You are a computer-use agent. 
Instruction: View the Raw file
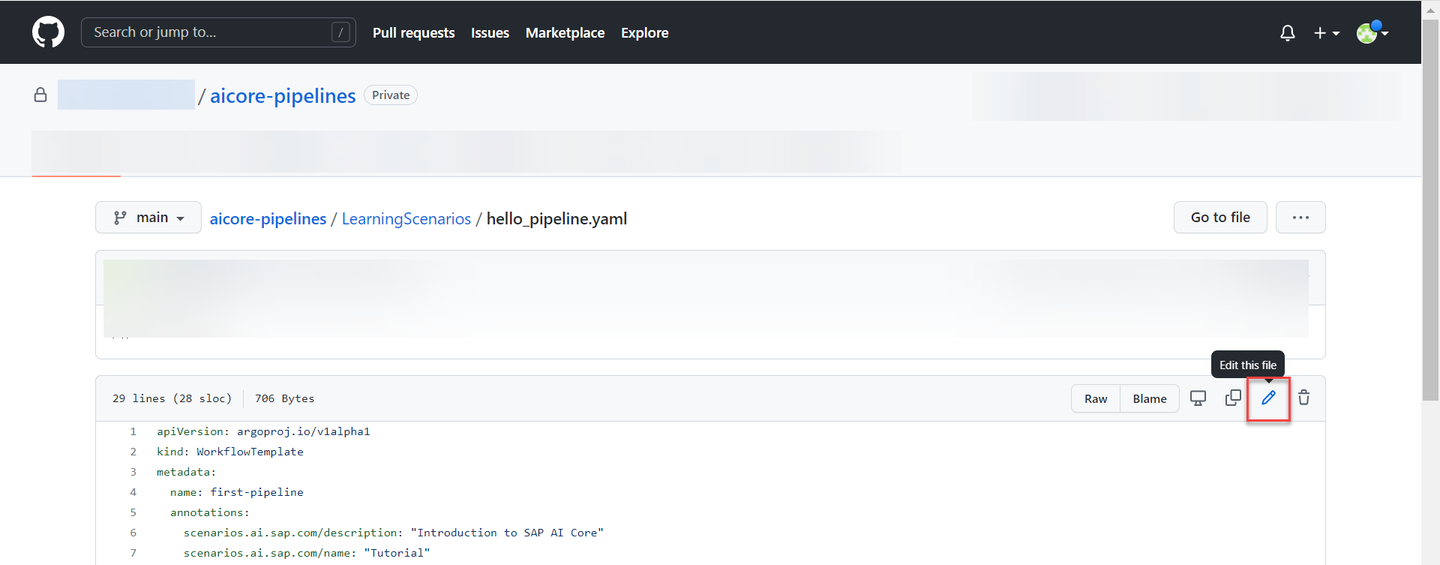click(x=1096, y=398)
